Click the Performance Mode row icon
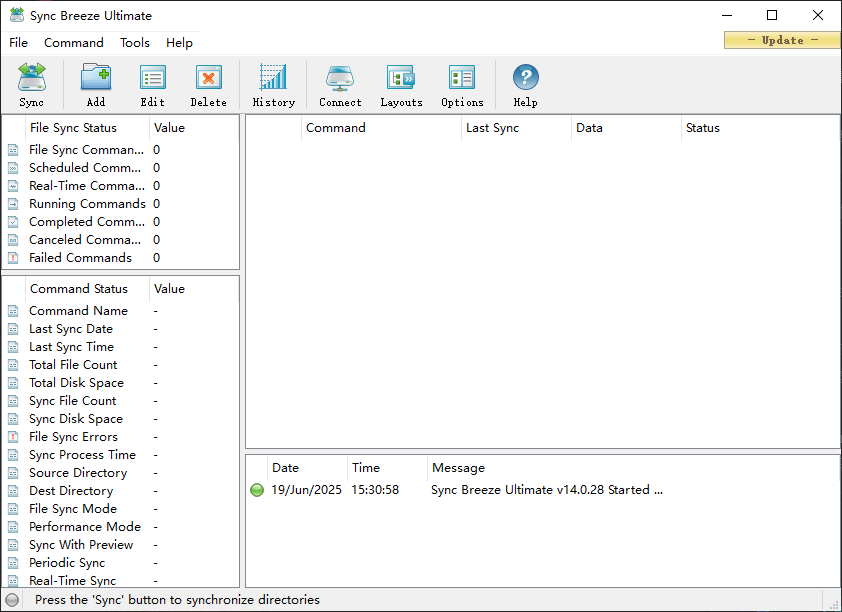Image resolution: width=842 pixels, height=612 pixels. [13, 527]
